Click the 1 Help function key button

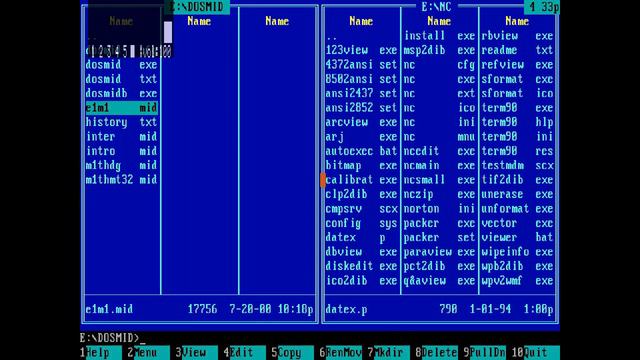pos(101,352)
